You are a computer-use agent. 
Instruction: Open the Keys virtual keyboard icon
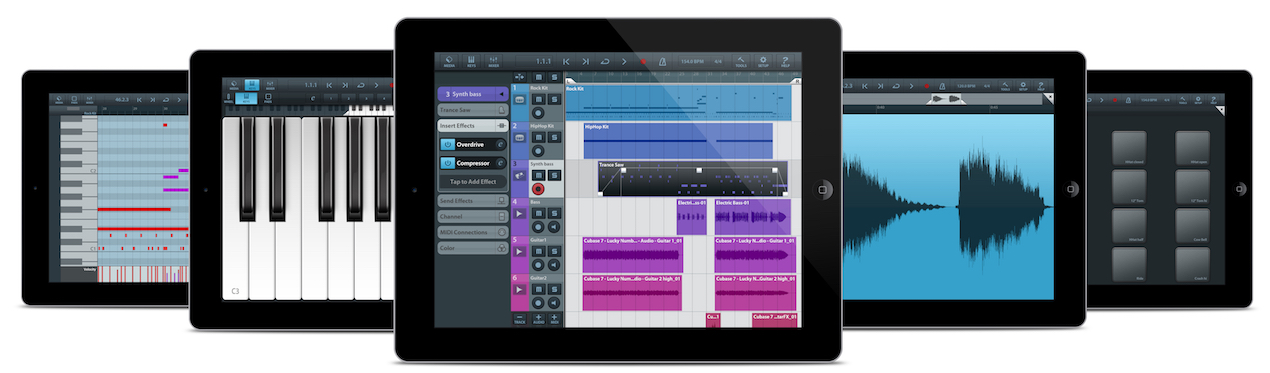pyautogui.click(x=471, y=61)
